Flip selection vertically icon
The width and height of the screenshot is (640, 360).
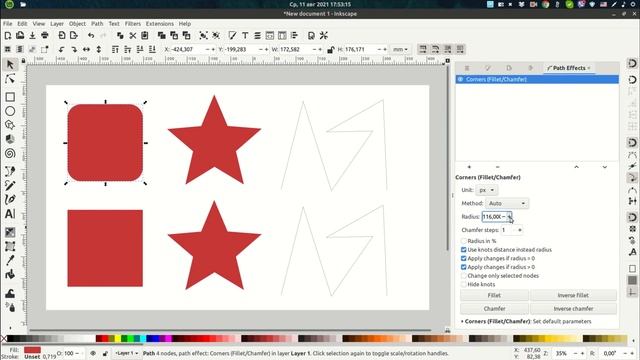[x=99, y=49]
